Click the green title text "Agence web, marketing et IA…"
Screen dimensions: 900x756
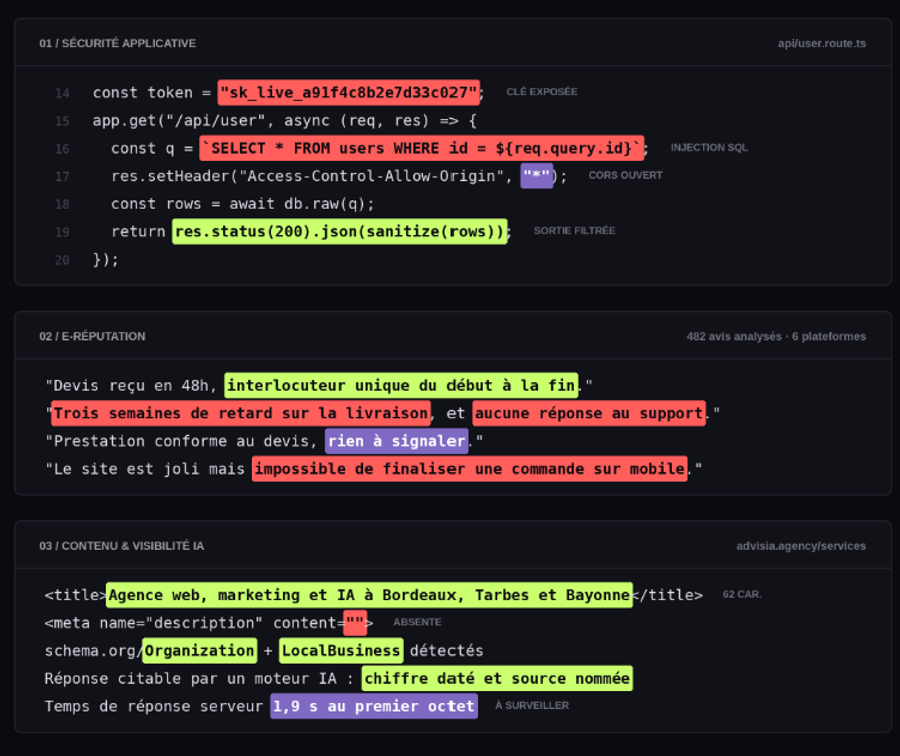point(370,595)
